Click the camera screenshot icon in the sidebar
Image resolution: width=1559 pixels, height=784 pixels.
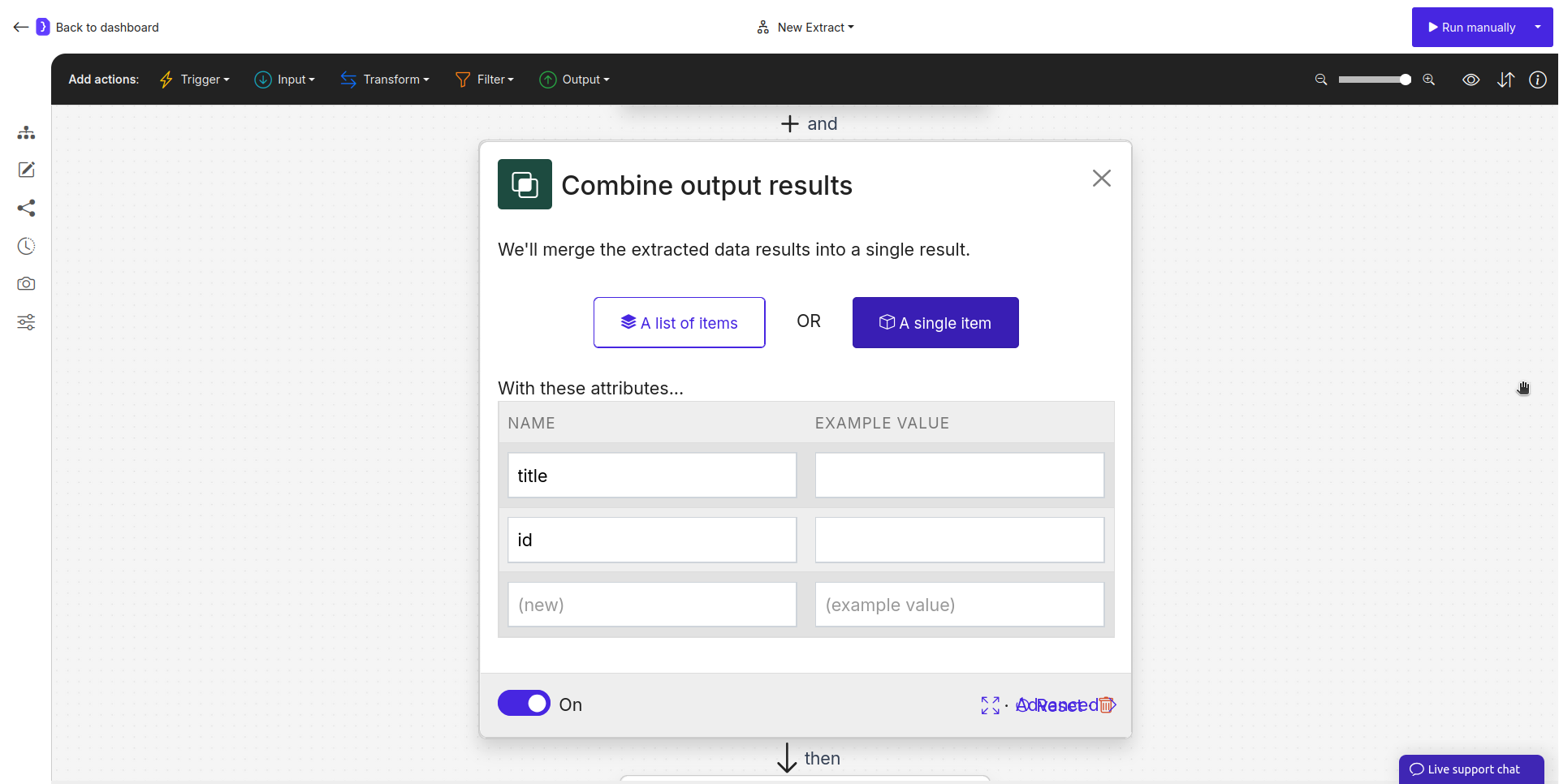[26, 283]
